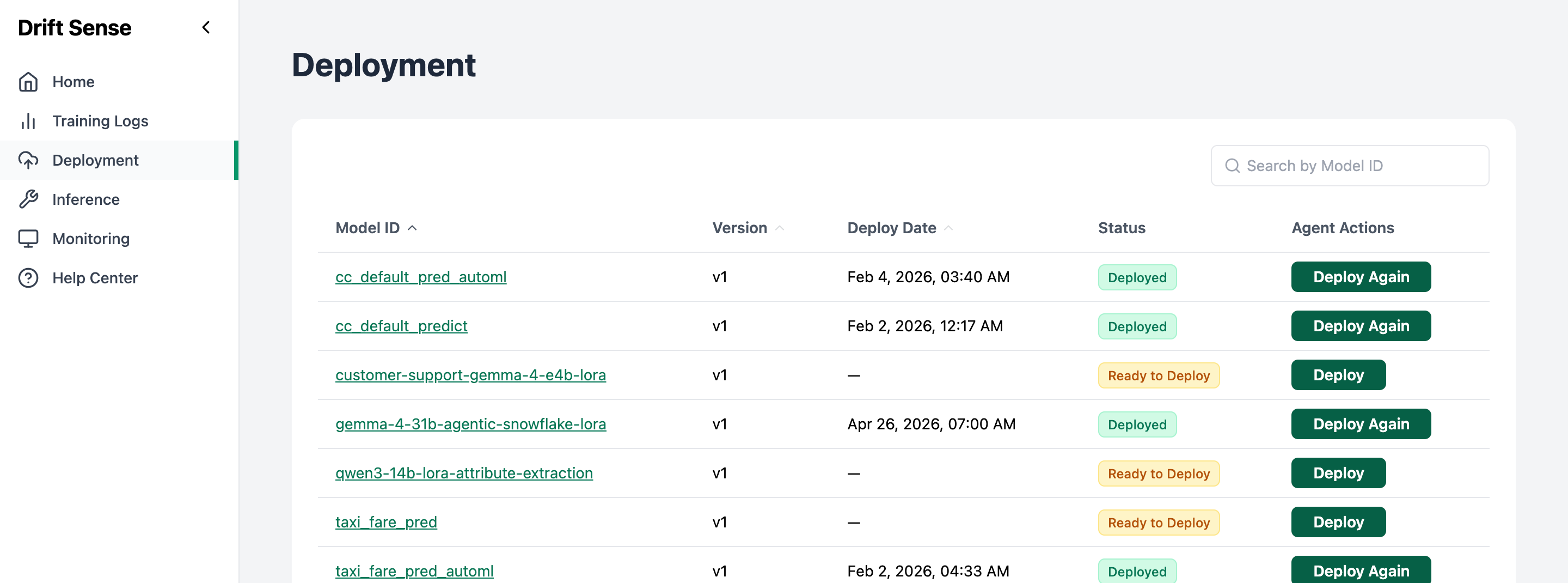1568x583 pixels.
Task: Click date Feb 2, 2026, 12:17 AM
Action: click(925, 326)
